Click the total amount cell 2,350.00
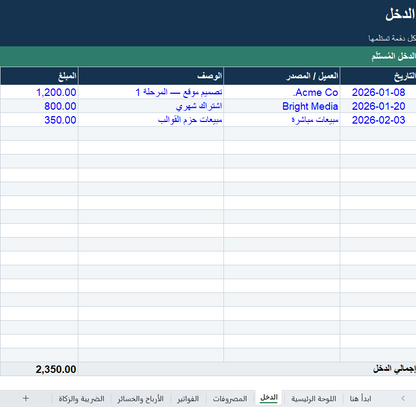The width and height of the screenshot is (416, 407). point(39,369)
